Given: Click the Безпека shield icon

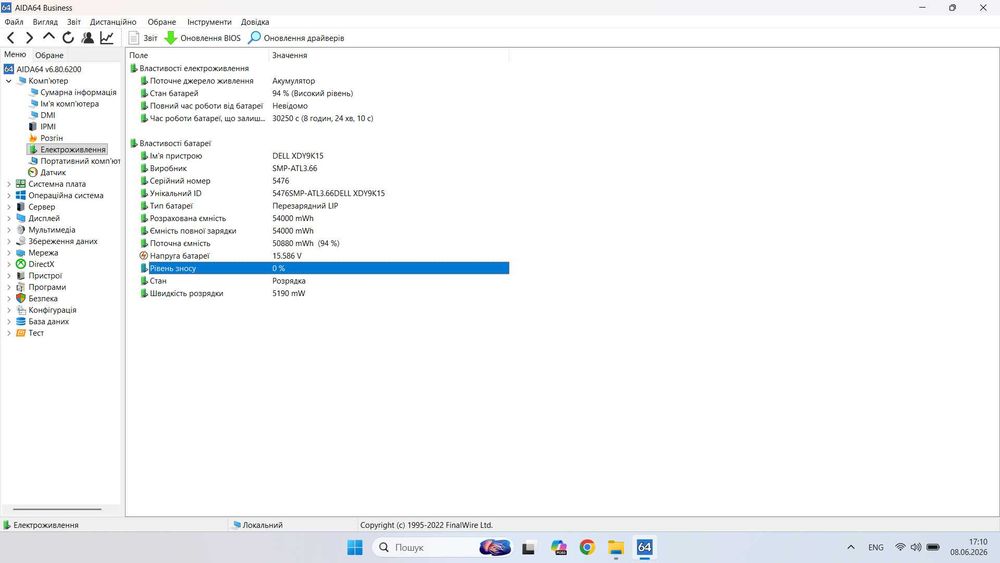Looking at the screenshot, I should coord(20,299).
